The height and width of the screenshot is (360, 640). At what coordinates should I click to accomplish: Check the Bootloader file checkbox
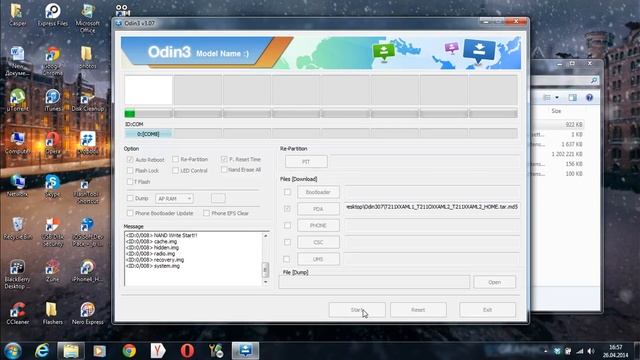coord(287,192)
